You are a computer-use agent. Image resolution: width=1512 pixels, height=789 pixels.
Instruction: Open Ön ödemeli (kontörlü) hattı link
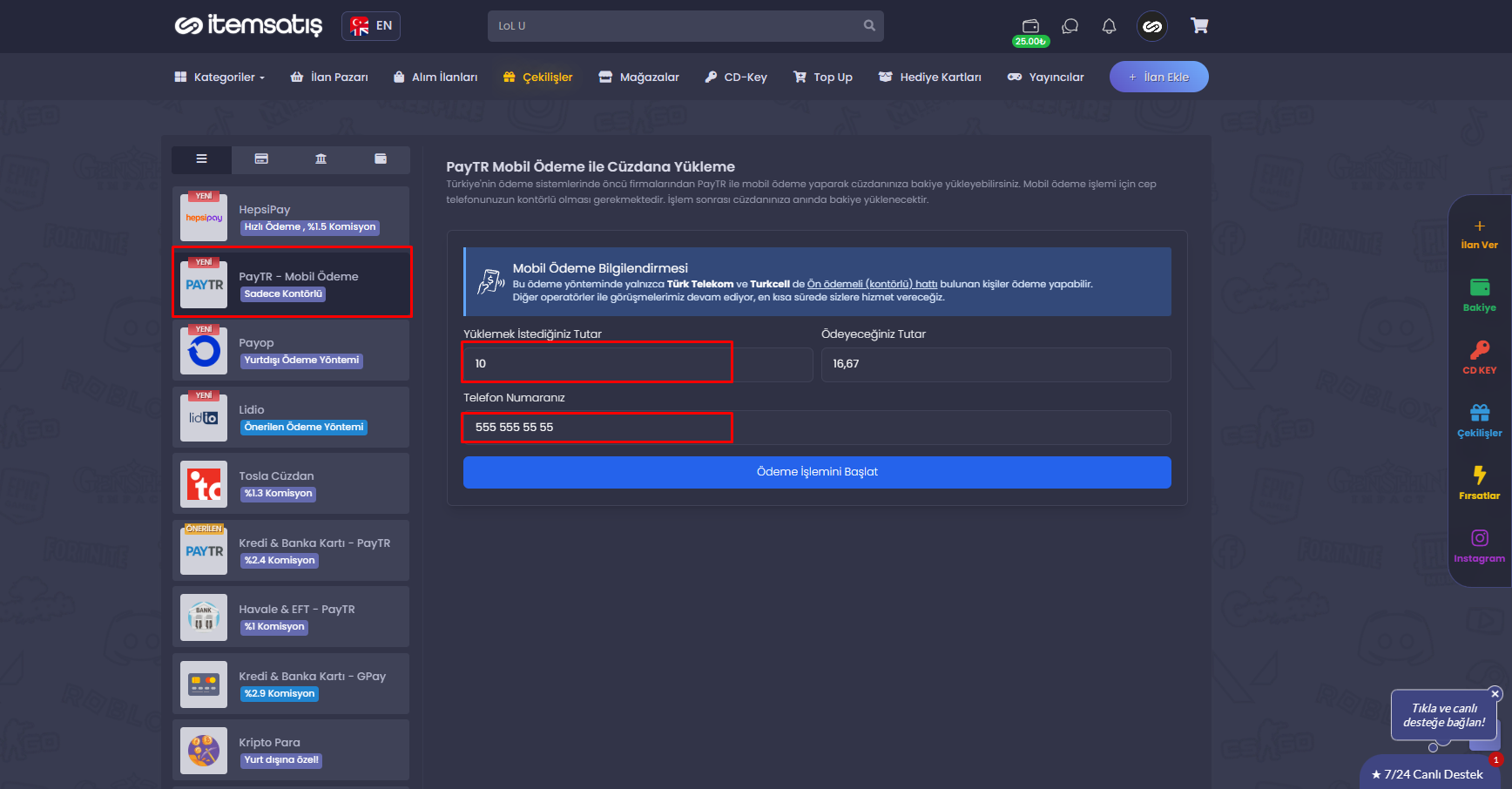[x=872, y=284]
